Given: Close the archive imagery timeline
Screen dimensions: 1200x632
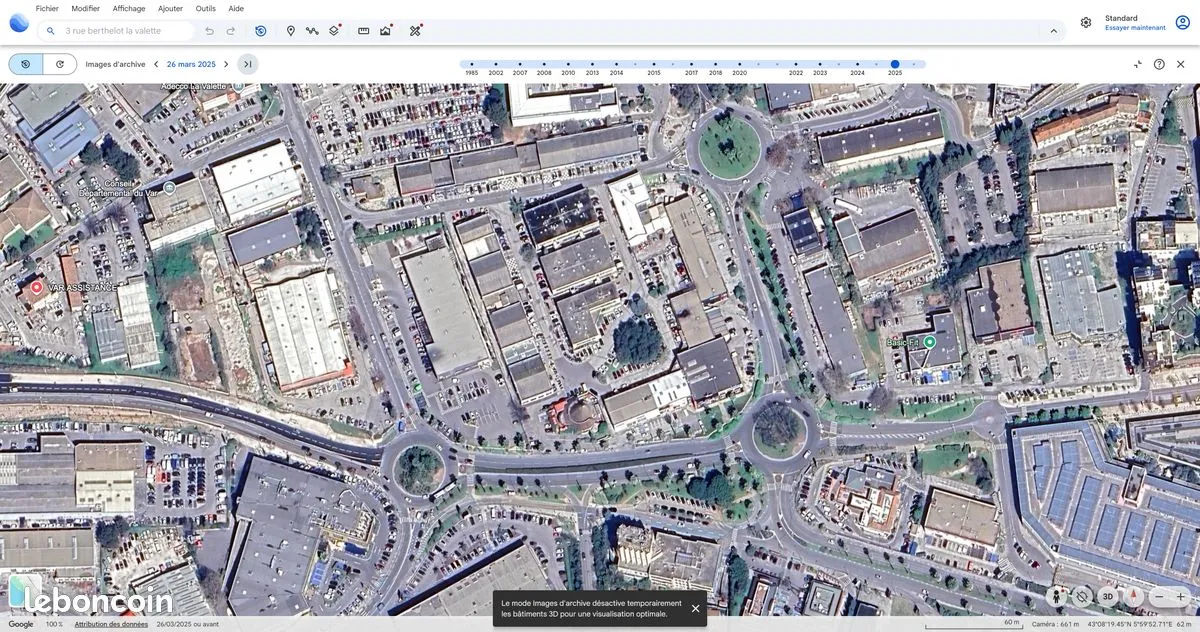Looking at the screenshot, I should [1181, 64].
